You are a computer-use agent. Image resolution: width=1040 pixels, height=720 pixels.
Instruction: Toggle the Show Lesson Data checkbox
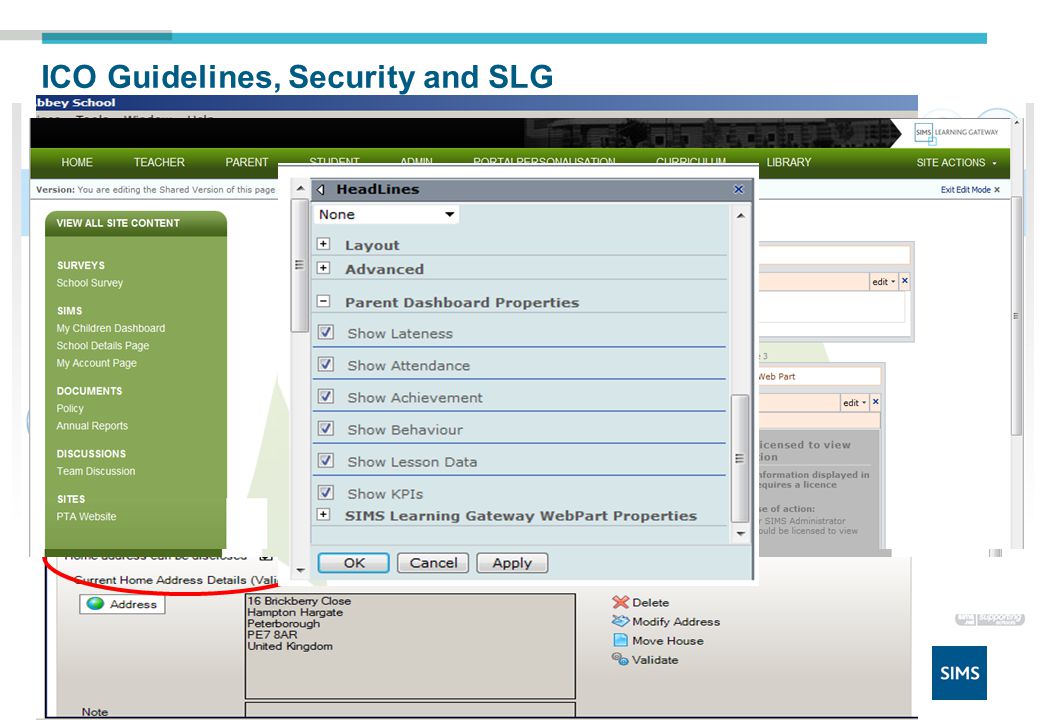coord(326,460)
